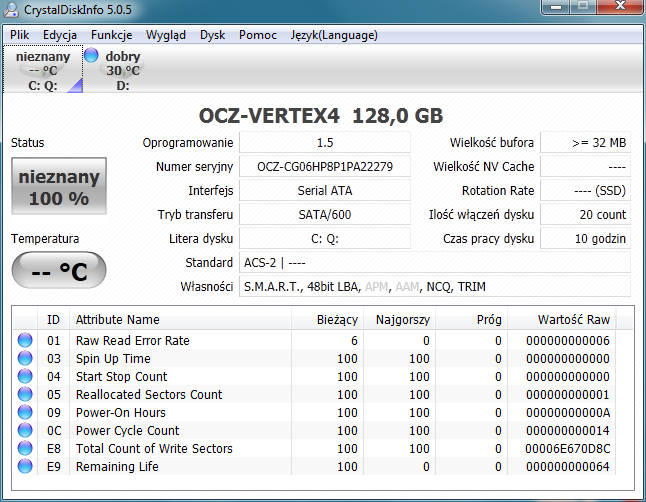Click status orb for Spin Up Time

tap(25, 358)
